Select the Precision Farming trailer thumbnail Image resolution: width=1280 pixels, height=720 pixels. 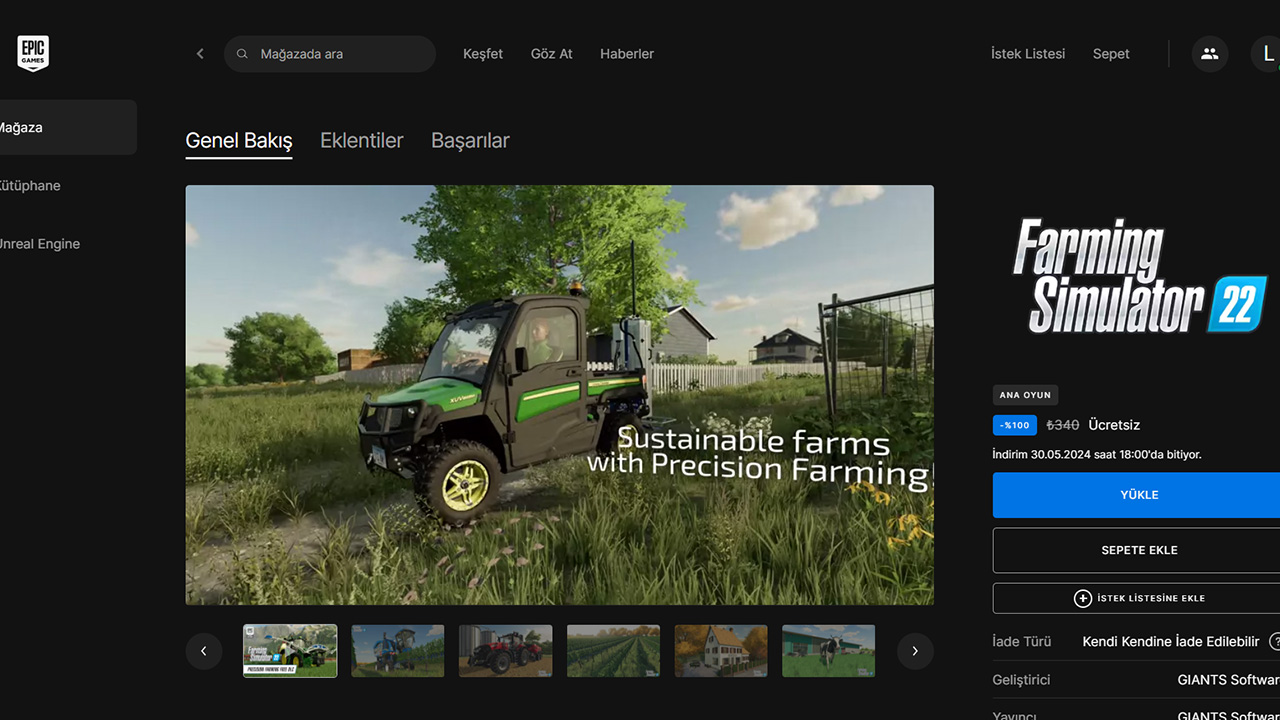coord(290,651)
